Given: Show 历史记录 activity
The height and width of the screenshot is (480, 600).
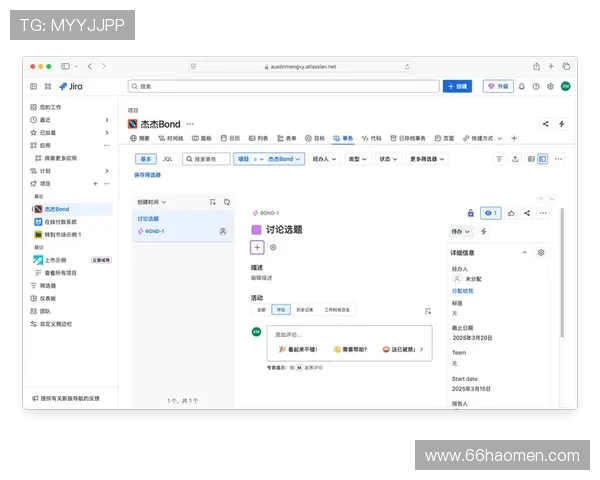Looking at the screenshot, I should point(305,310).
